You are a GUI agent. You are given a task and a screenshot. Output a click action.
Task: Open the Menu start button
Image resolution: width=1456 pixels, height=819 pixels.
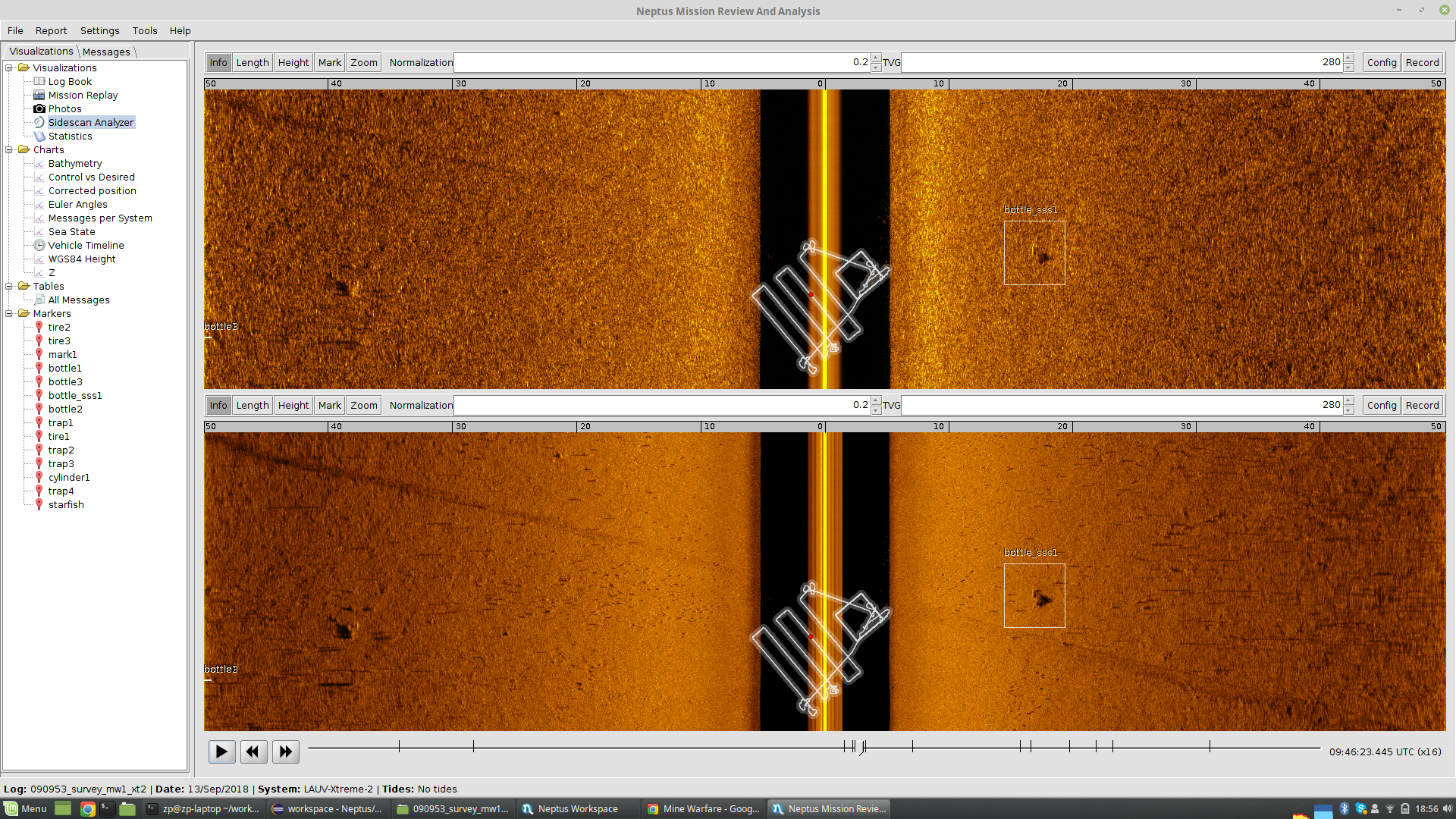click(x=26, y=809)
